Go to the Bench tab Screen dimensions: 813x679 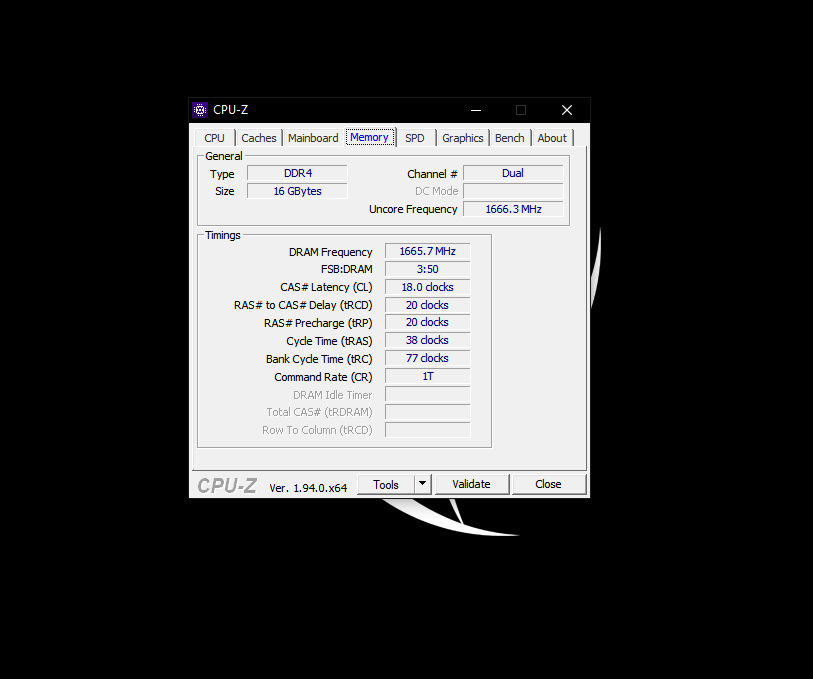[x=510, y=138]
